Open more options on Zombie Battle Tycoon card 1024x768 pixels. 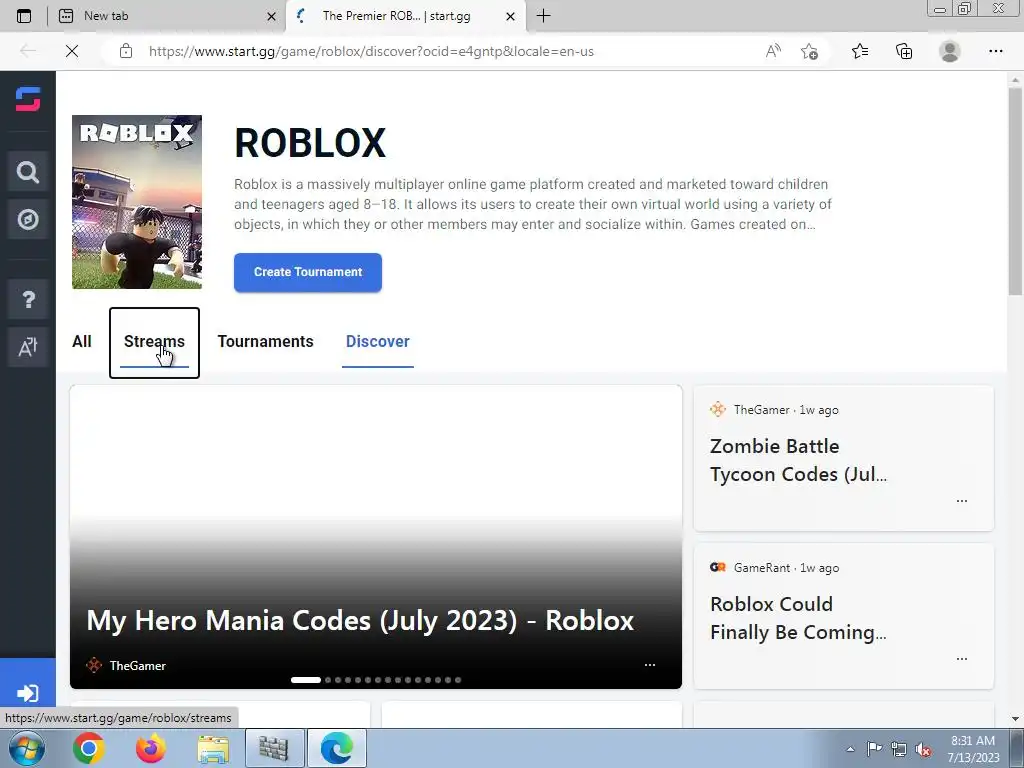tap(961, 501)
